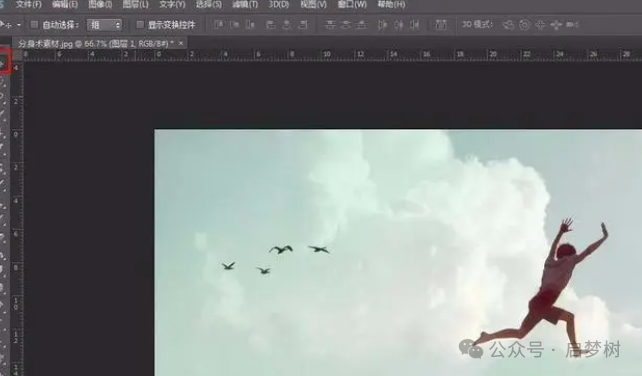The width and height of the screenshot is (642, 376).
Task: Select the 3D slide mode icon
Action: (x=556, y=25)
